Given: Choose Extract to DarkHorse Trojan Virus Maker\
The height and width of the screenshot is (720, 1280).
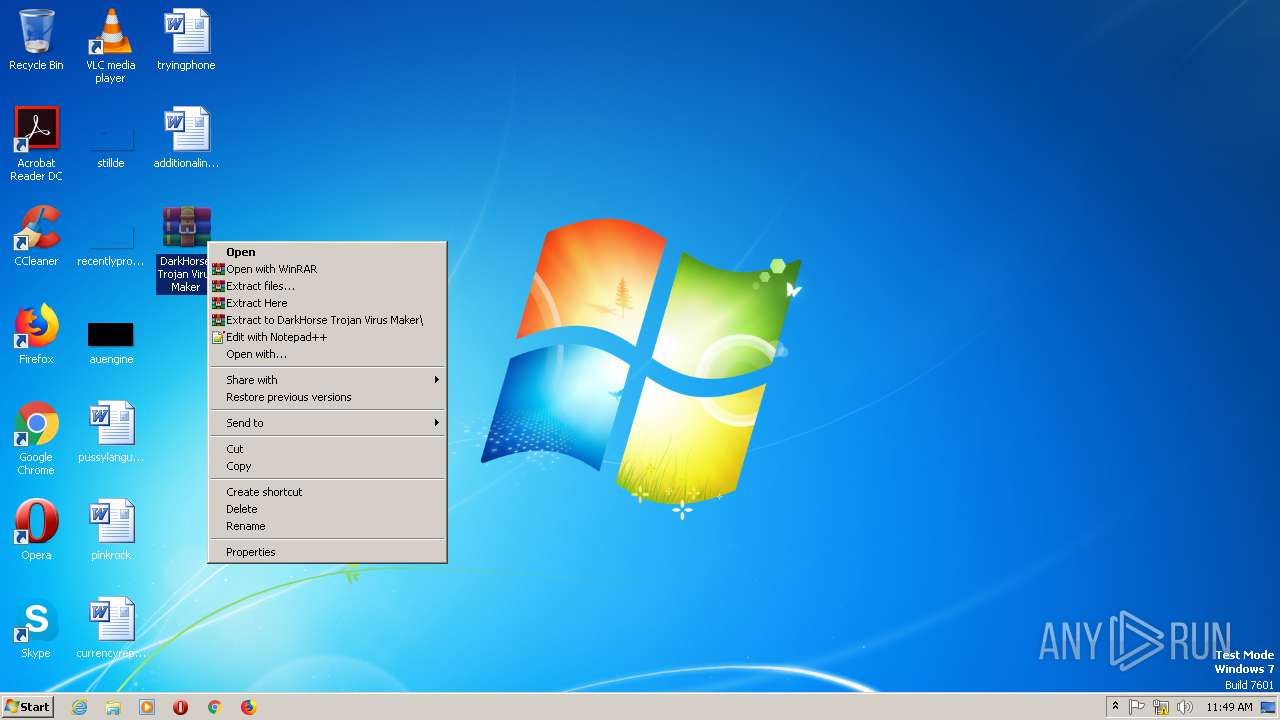Looking at the screenshot, I should tap(327, 320).
